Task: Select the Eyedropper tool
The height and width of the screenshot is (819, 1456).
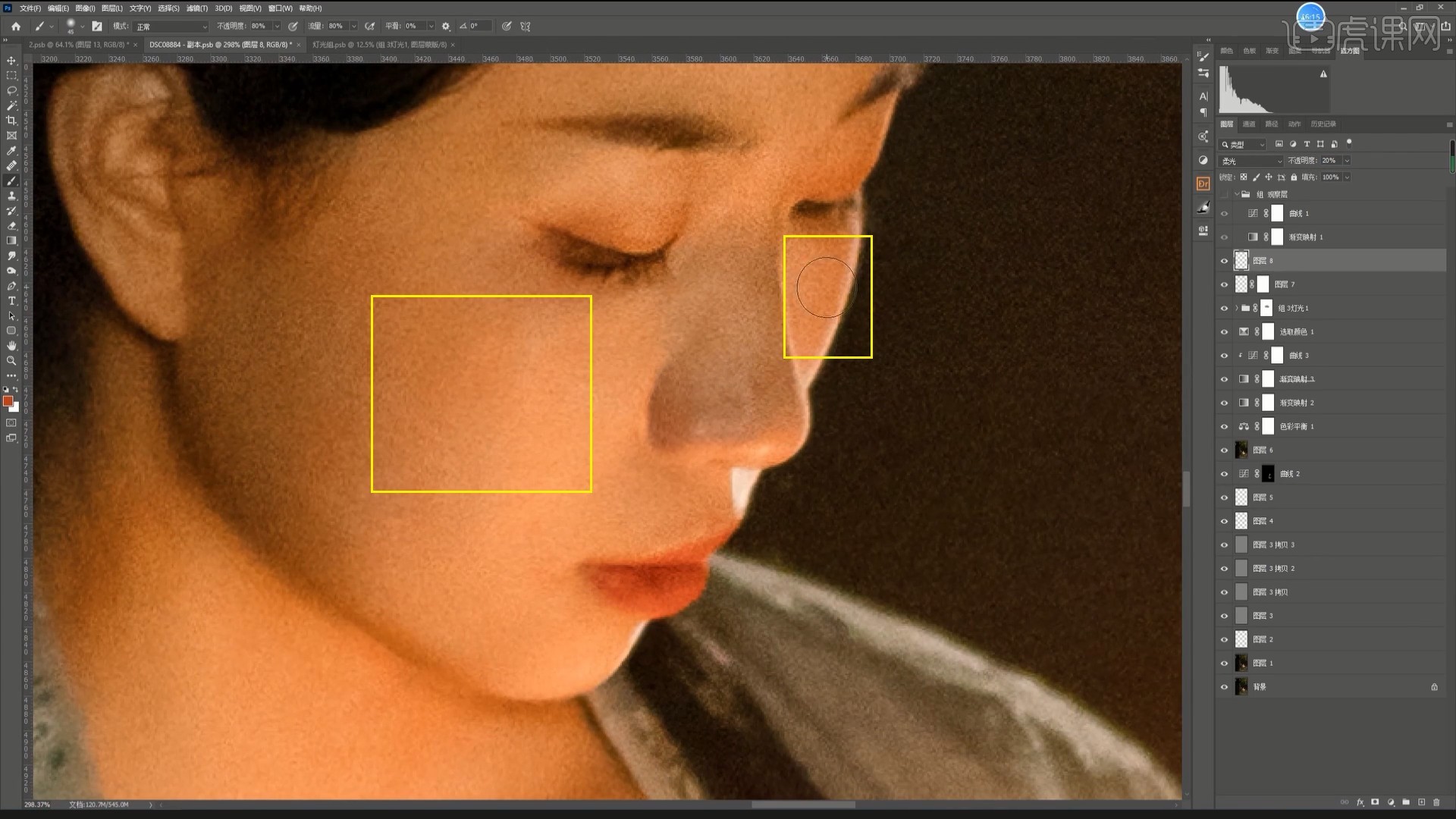Action: click(x=11, y=151)
